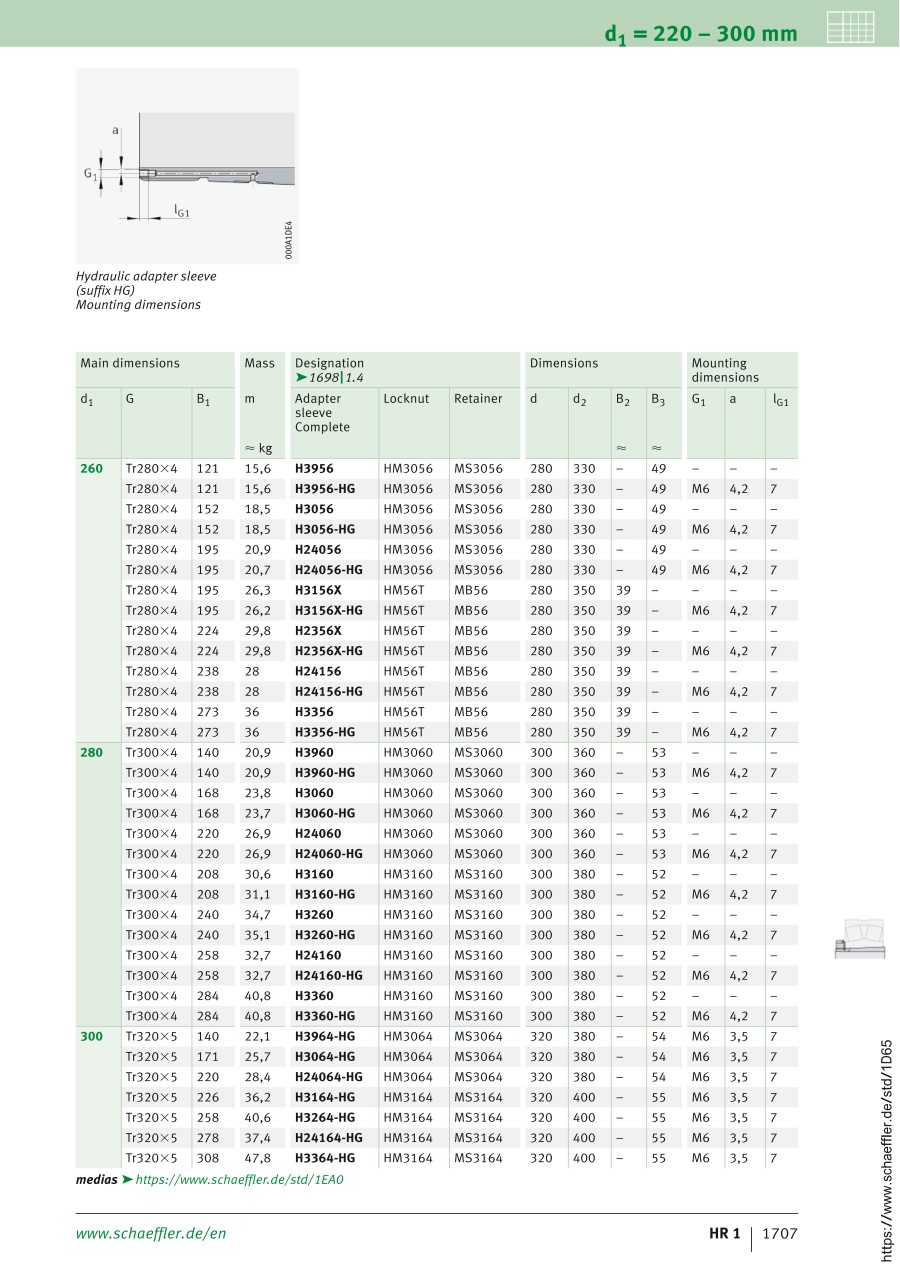The height and width of the screenshot is (1272, 900).
Task: Select designation H3164-HG
Action: (x=325, y=1098)
